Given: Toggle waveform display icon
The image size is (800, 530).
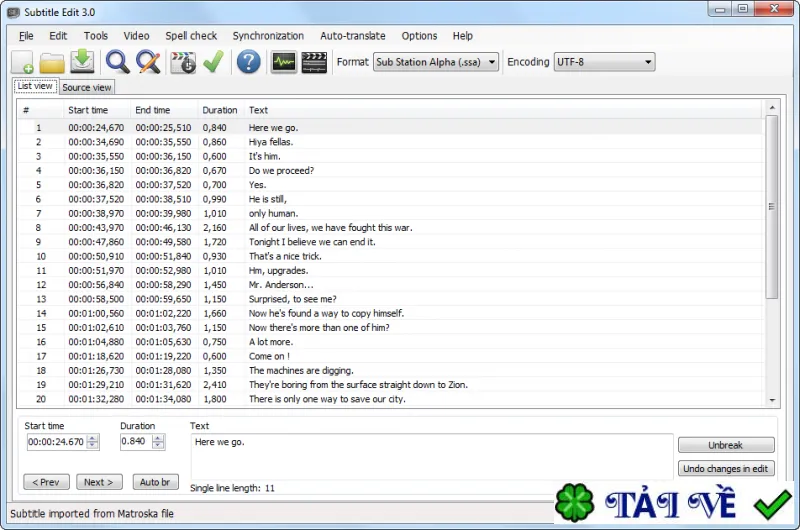Looking at the screenshot, I should (284, 62).
